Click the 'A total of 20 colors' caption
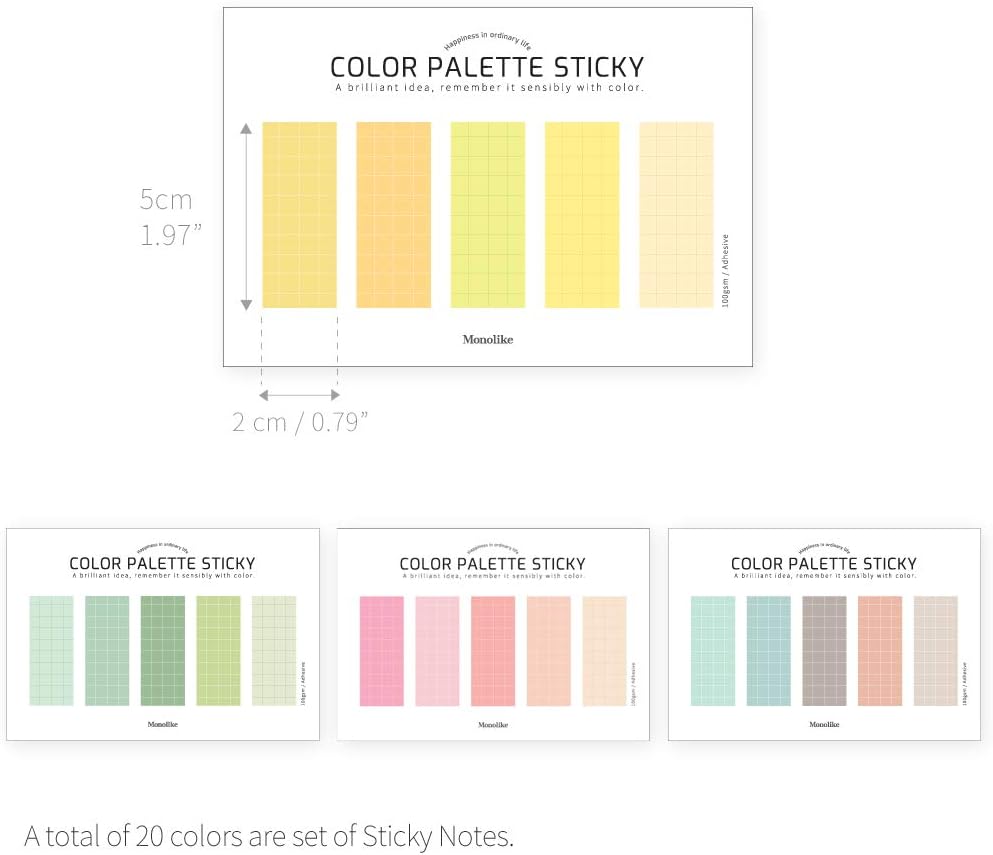The image size is (993, 855). click(x=269, y=835)
